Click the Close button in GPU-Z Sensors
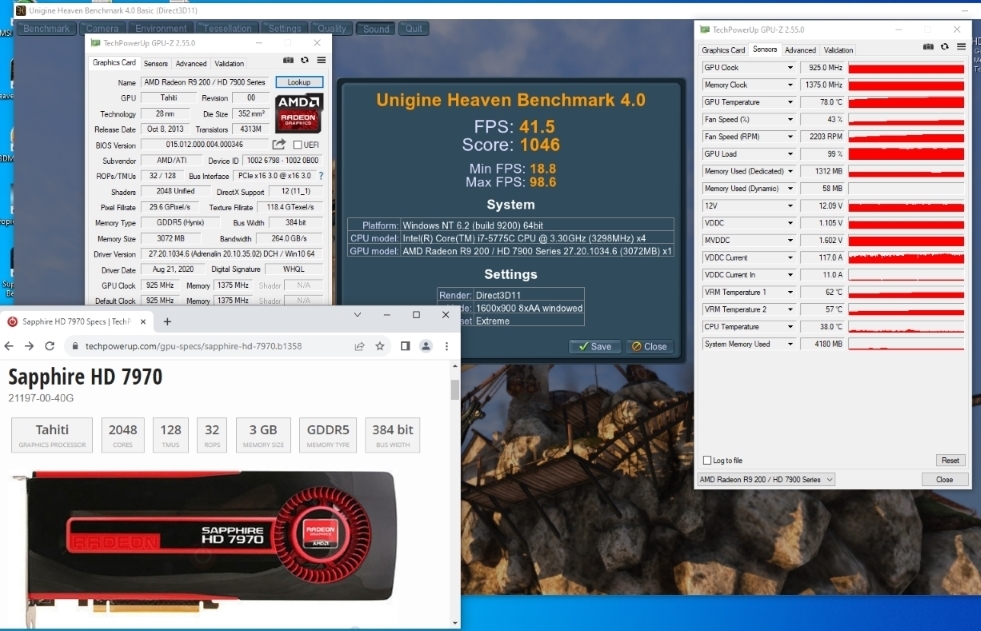The image size is (981, 631). 945,480
